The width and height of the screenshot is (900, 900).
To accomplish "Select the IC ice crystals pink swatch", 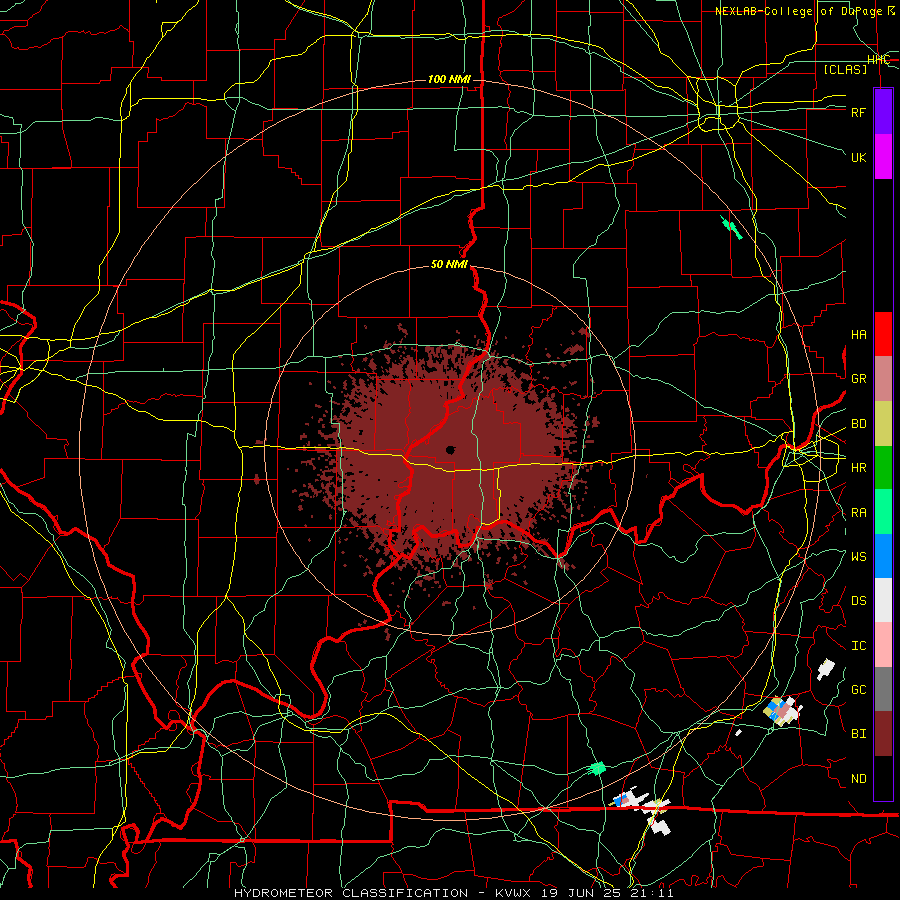I will pyautogui.click(x=883, y=645).
